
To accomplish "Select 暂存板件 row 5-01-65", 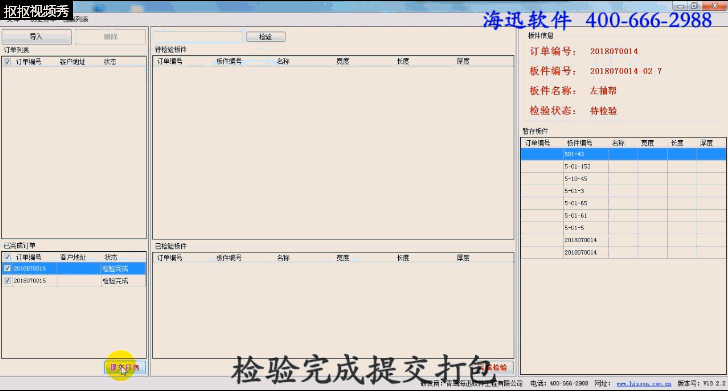I will click(623, 203).
